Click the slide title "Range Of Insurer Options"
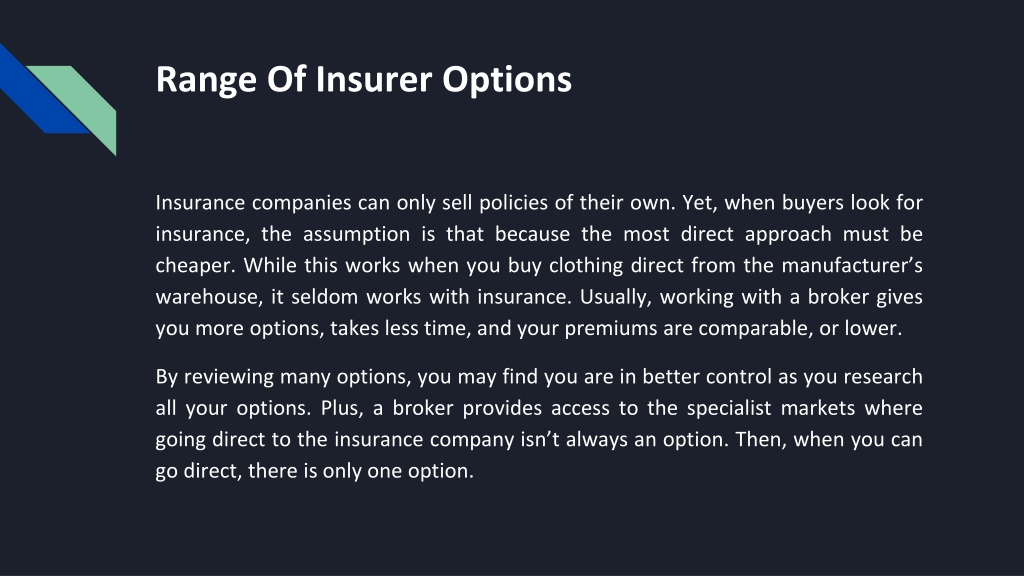The width and height of the screenshot is (1024, 576). pos(364,80)
